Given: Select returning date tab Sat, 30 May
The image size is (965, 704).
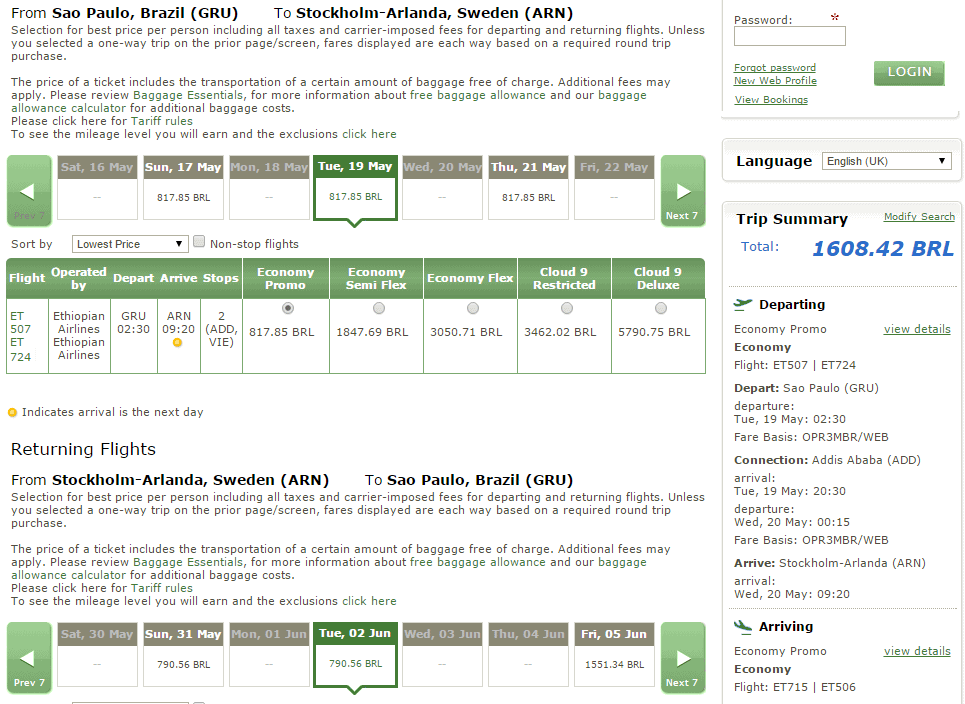Looking at the screenshot, I should tap(97, 655).
